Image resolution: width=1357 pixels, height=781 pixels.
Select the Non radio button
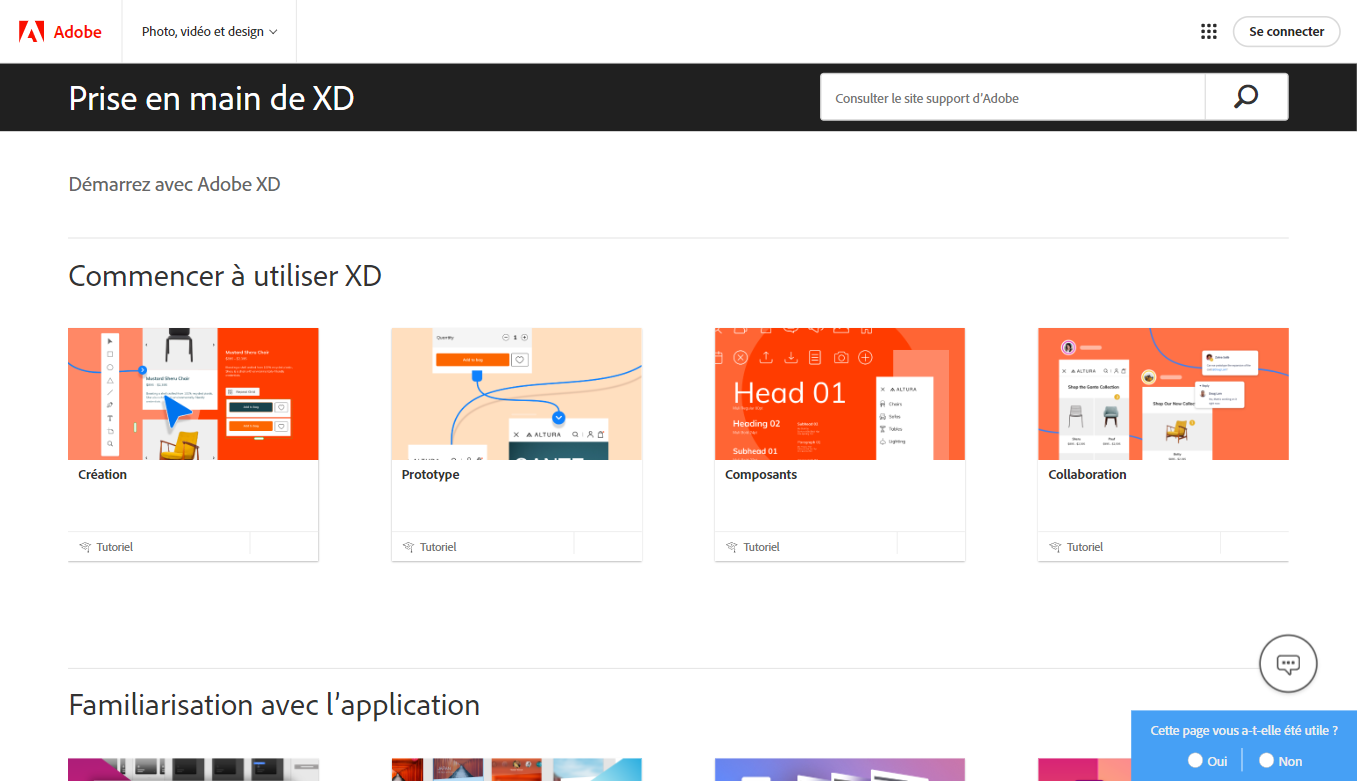pos(1266,760)
